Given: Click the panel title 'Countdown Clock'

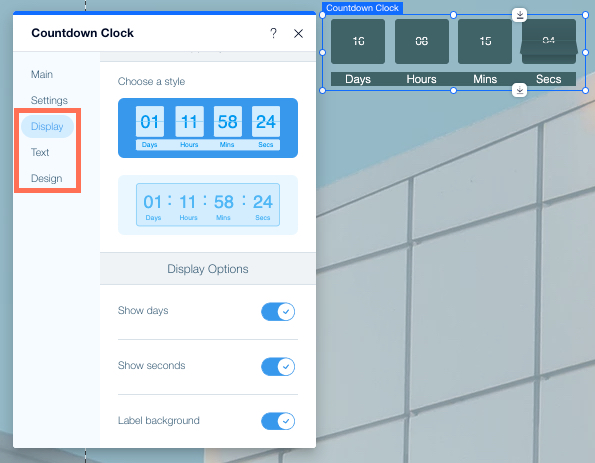Looking at the screenshot, I should click(x=82, y=33).
